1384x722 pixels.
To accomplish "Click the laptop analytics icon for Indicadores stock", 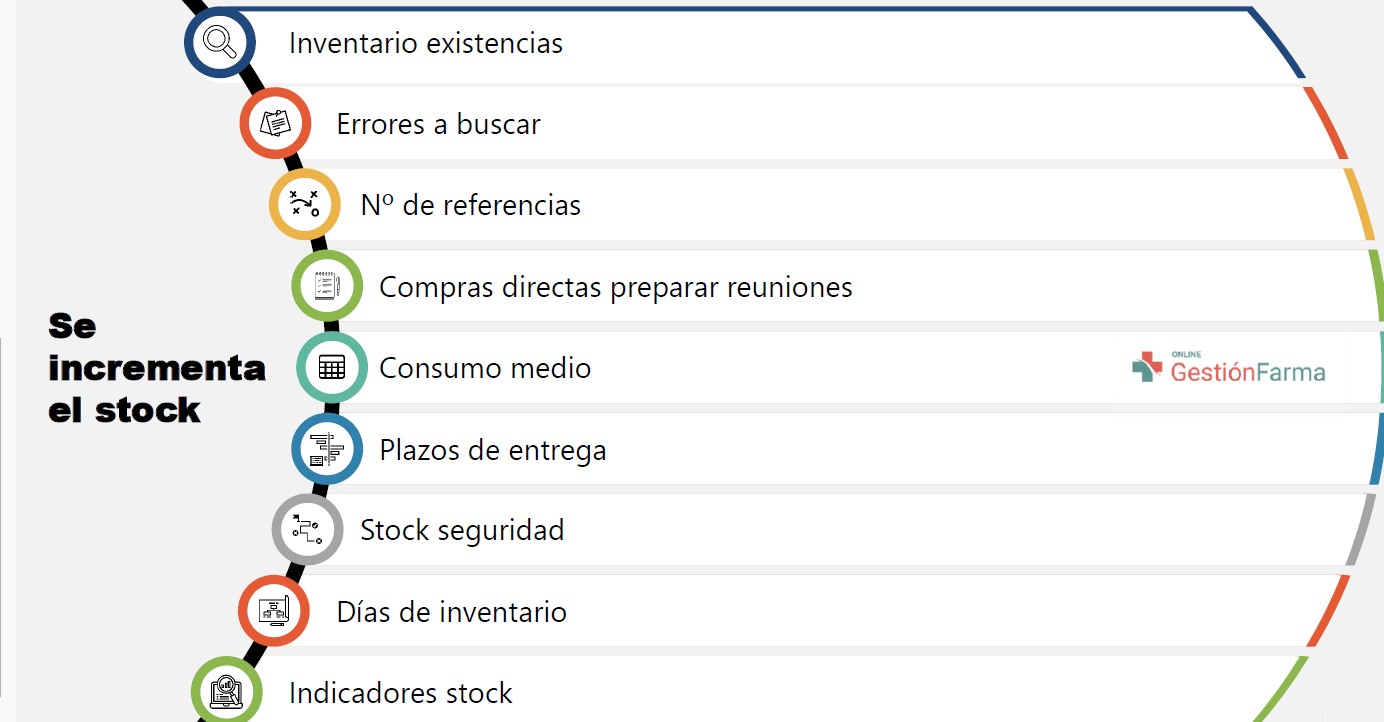I will [x=227, y=692].
